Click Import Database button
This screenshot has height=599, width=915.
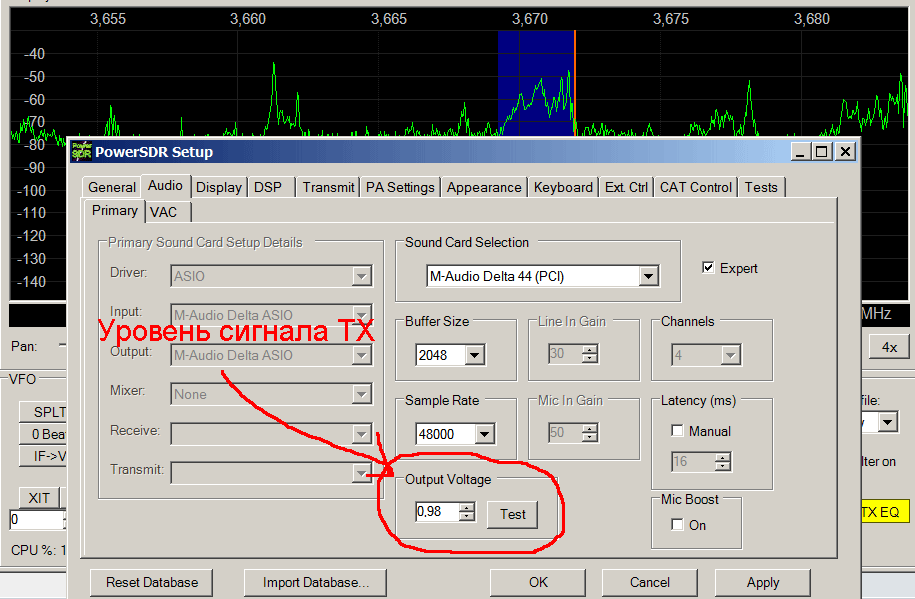pyautogui.click(x=316, y=582)
